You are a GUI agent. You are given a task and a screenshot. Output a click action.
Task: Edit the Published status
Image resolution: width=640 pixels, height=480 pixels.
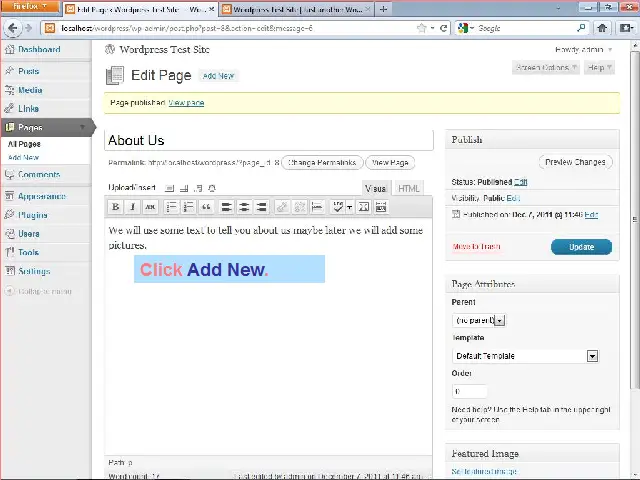click(520, 182)
